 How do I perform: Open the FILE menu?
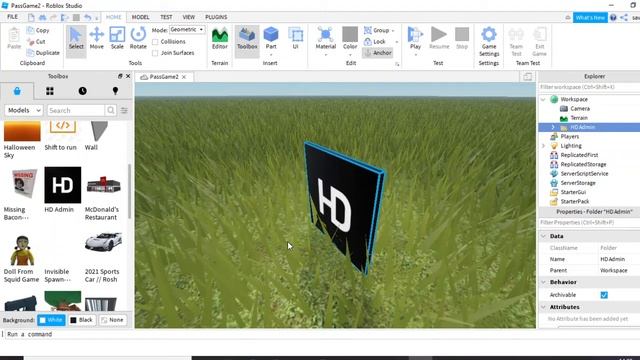tap(12, 17)
